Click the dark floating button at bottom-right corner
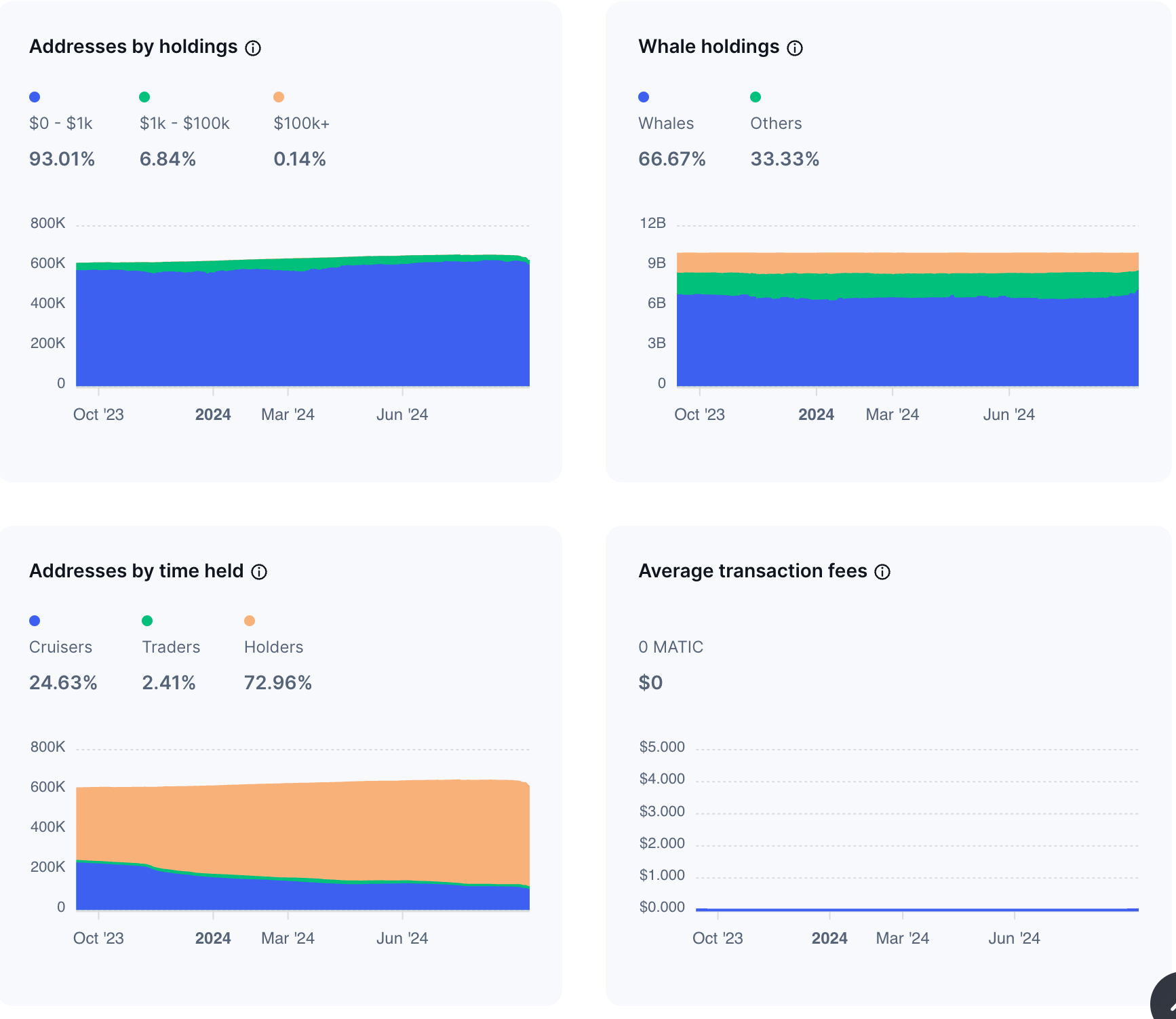The width and height of the screenshot is (1176, 1019). click(1165, 999)
